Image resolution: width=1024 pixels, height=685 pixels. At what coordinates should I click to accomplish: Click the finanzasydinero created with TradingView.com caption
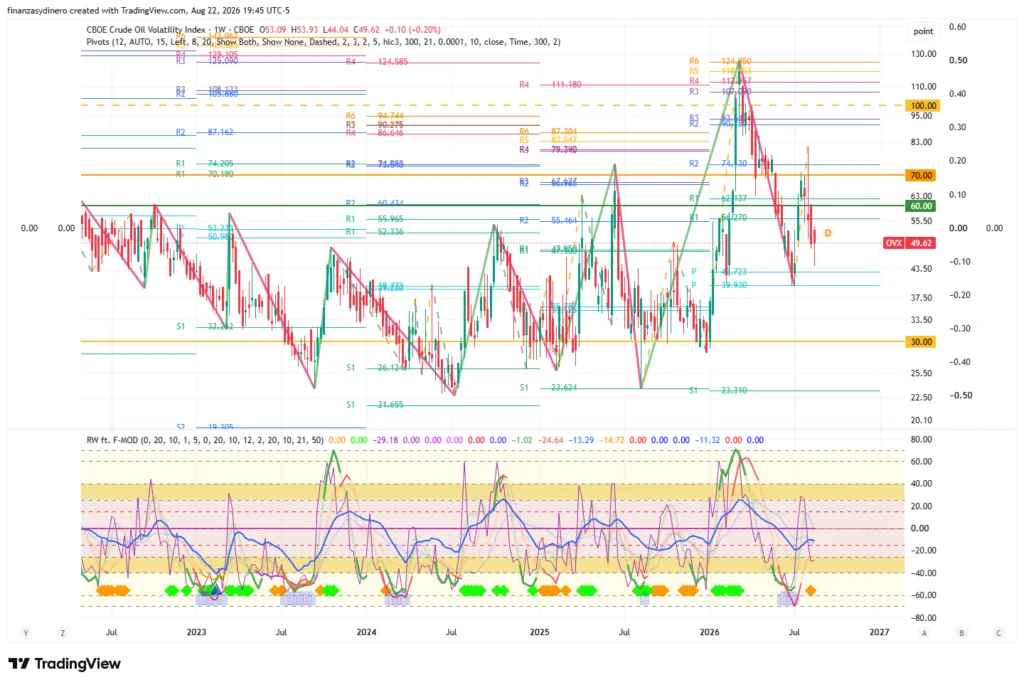coord(148,10)
